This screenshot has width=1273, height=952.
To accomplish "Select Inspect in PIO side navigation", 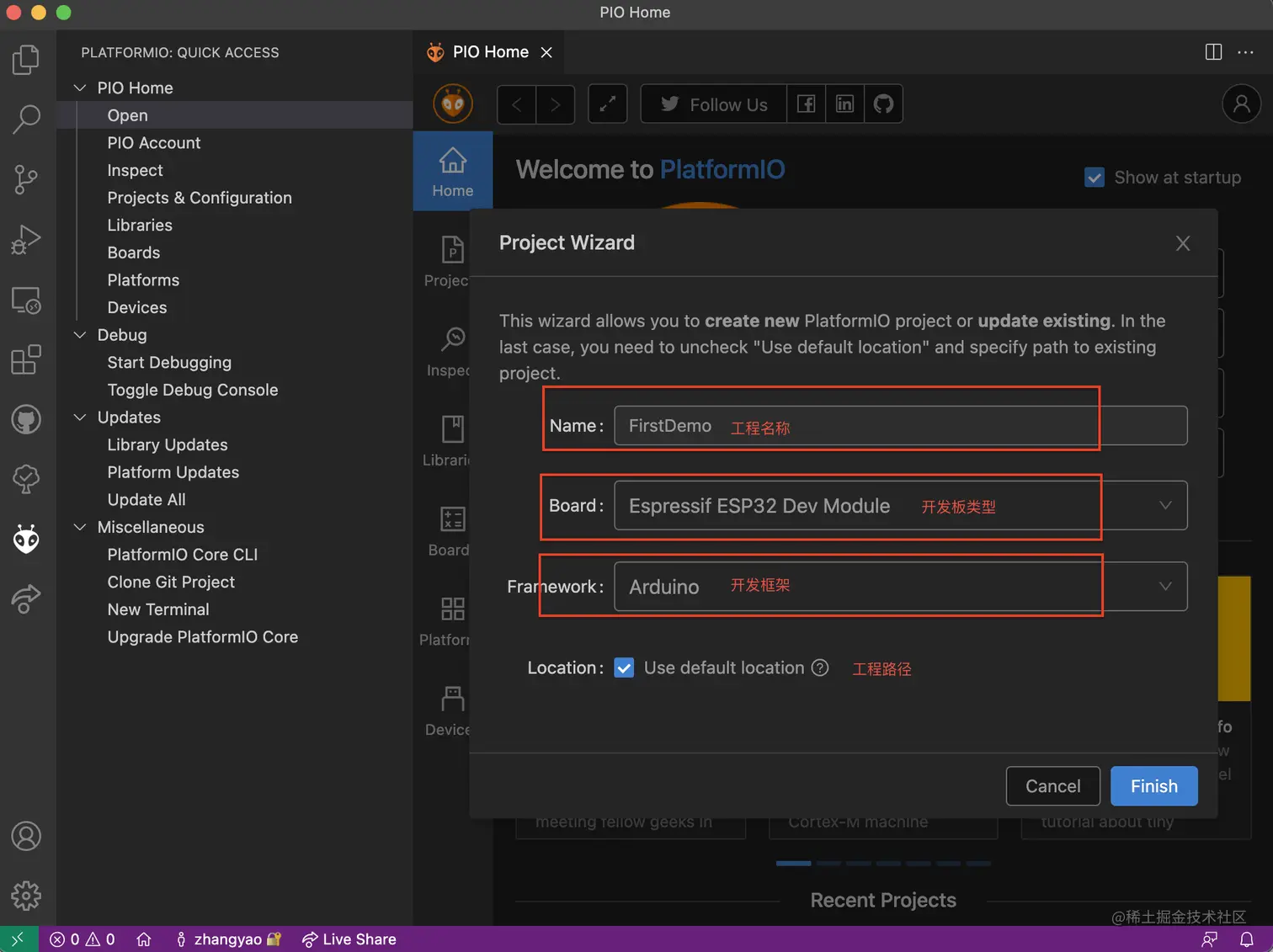I will click(x=448, y=351).
